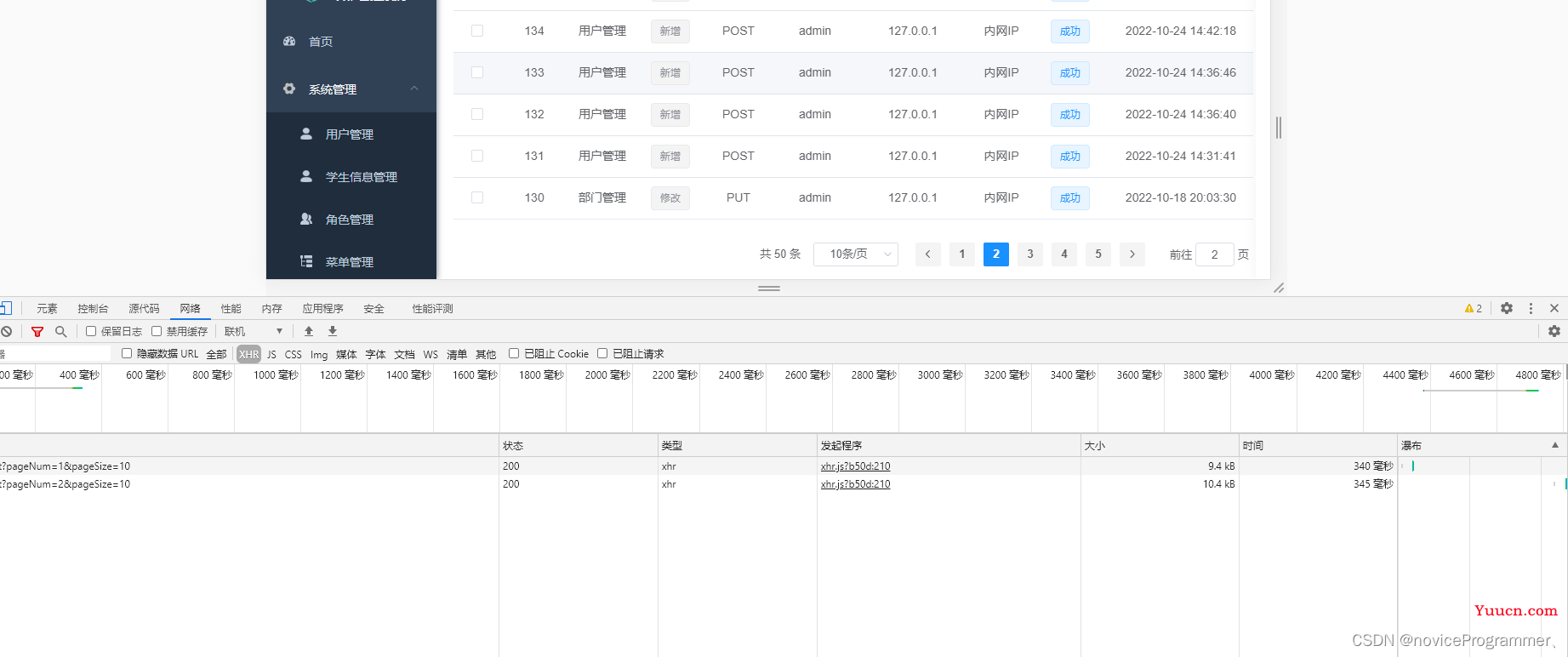Enable 保留日志 checkbox

pos(91,331)
